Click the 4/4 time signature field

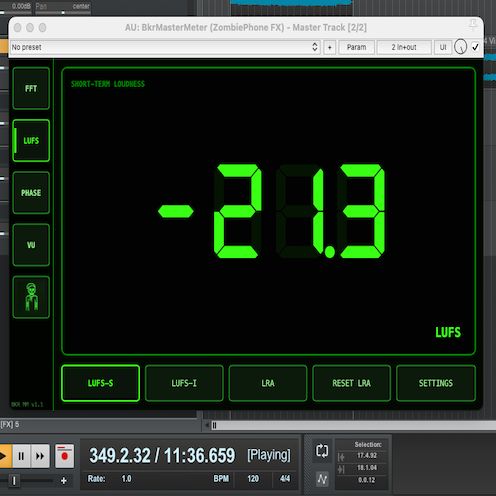(285, 479)
